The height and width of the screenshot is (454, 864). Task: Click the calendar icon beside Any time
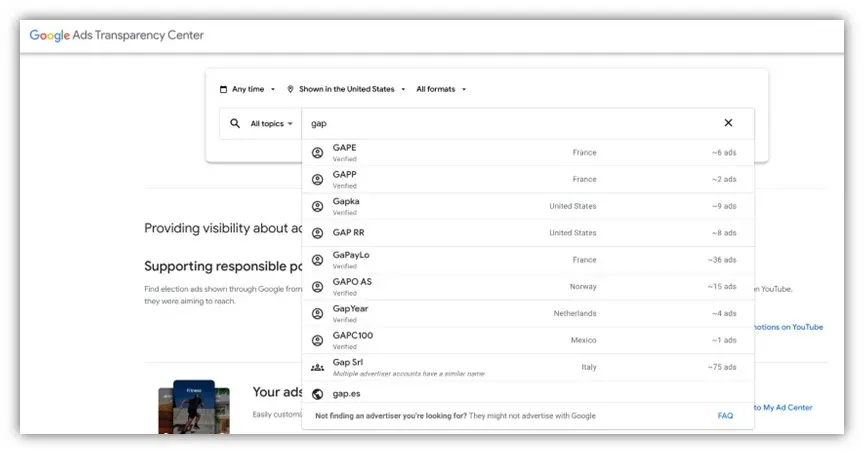(x=223, y=89)
